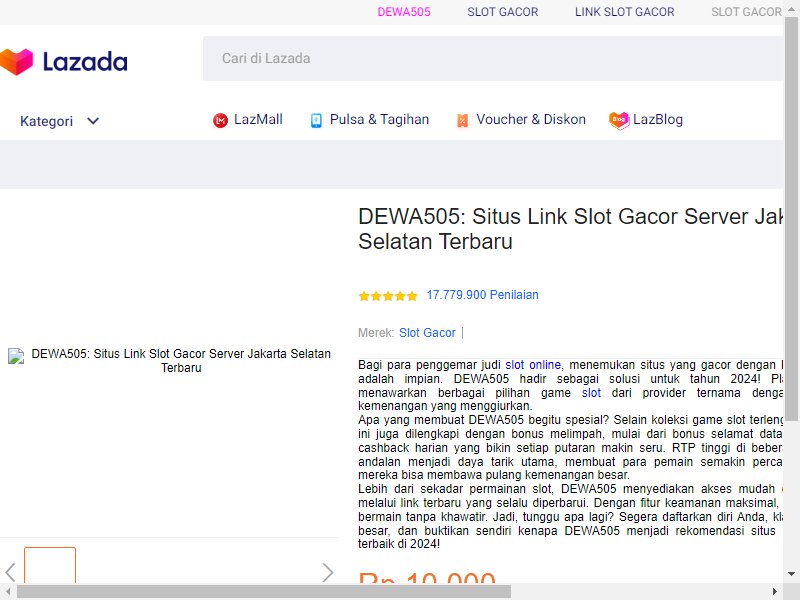Open the SLOT GACOR top link

(503, 12)
